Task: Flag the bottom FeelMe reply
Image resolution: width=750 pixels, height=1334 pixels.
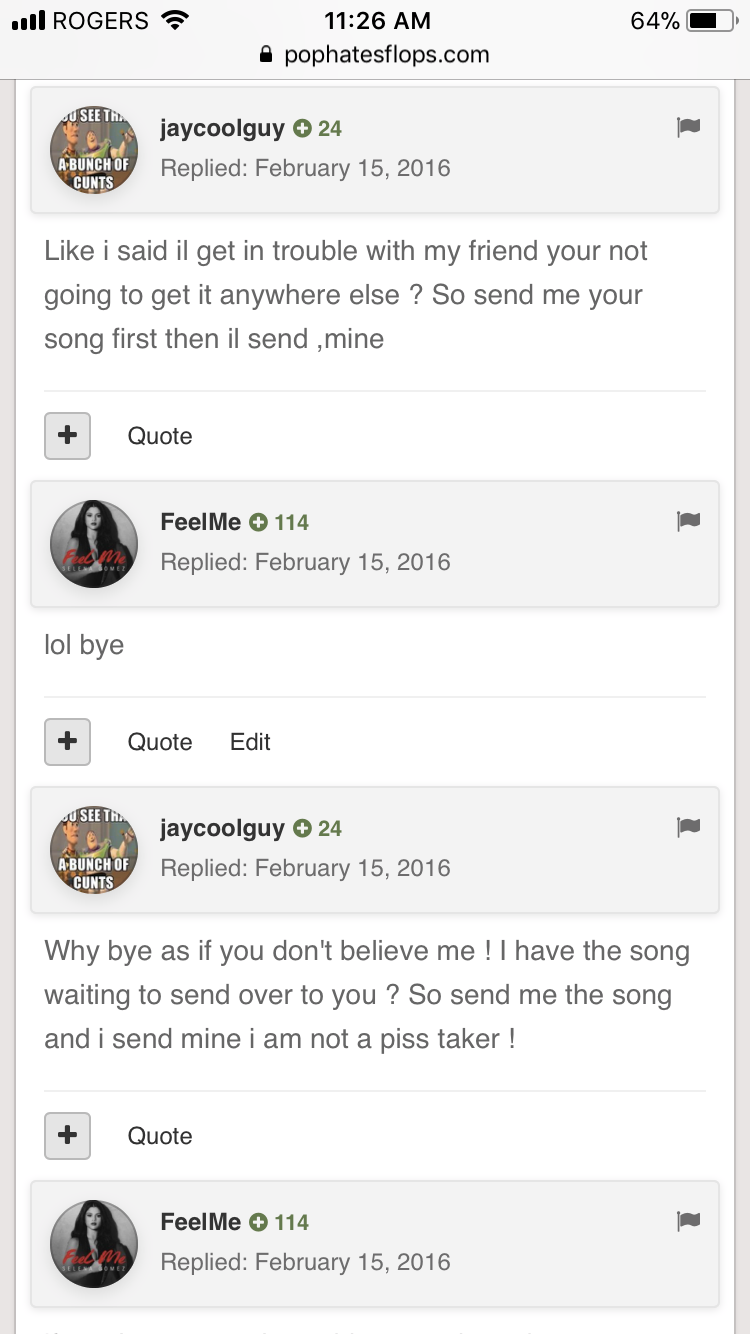Action: pyautogui.click(x=688, y=1221)
